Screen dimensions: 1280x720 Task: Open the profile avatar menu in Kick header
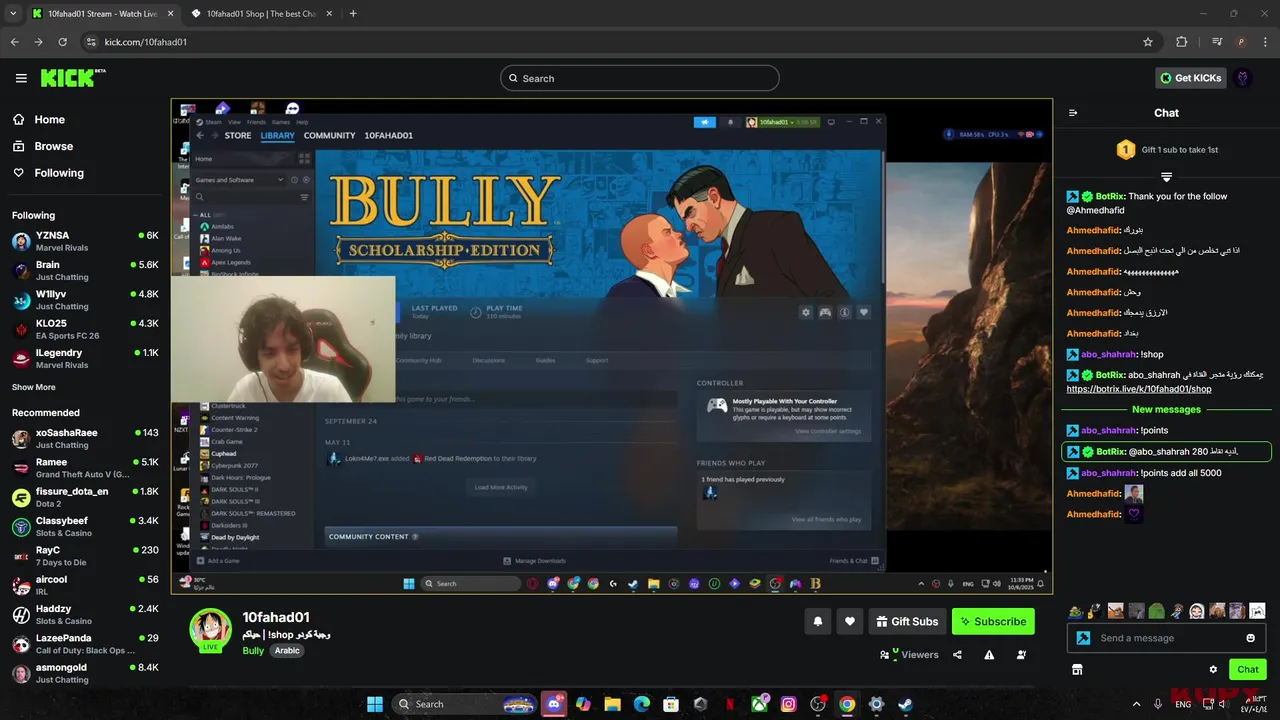click(1243, 78)
